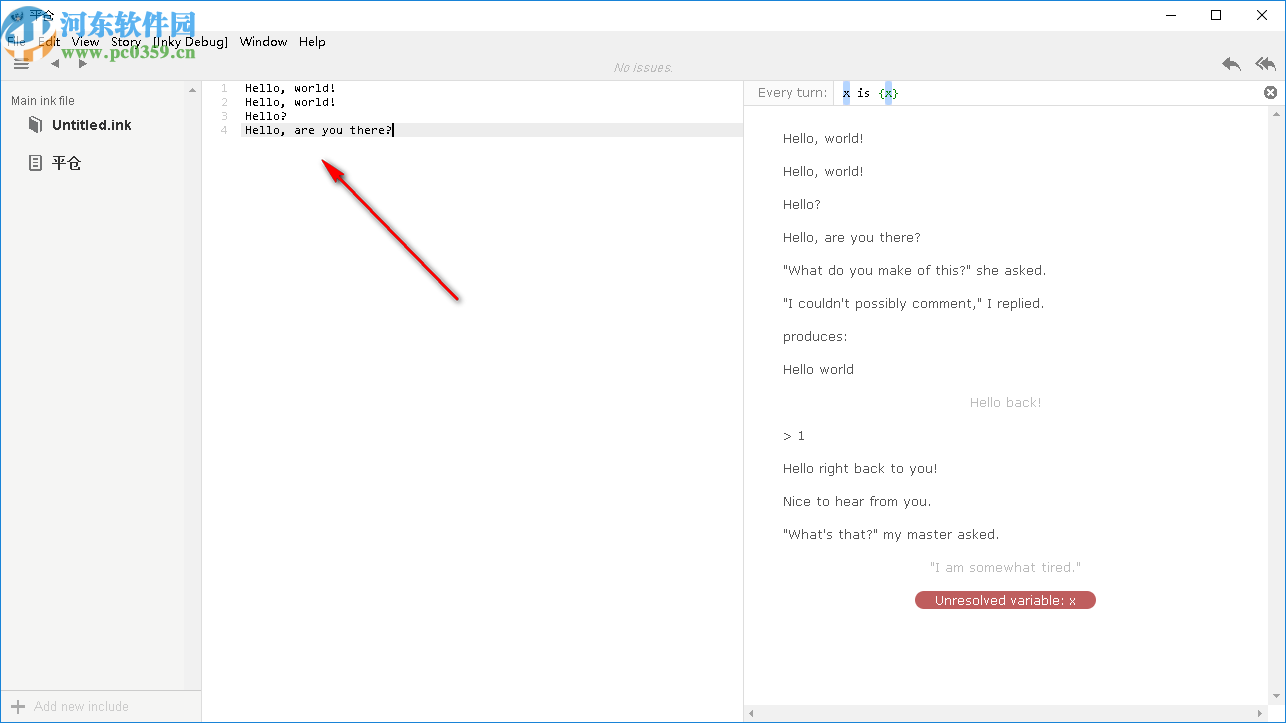Viewport: 1286px width, 723px height.
Task: Click 'Hello right back to you!' in output
Action: [x=860, y=468]
